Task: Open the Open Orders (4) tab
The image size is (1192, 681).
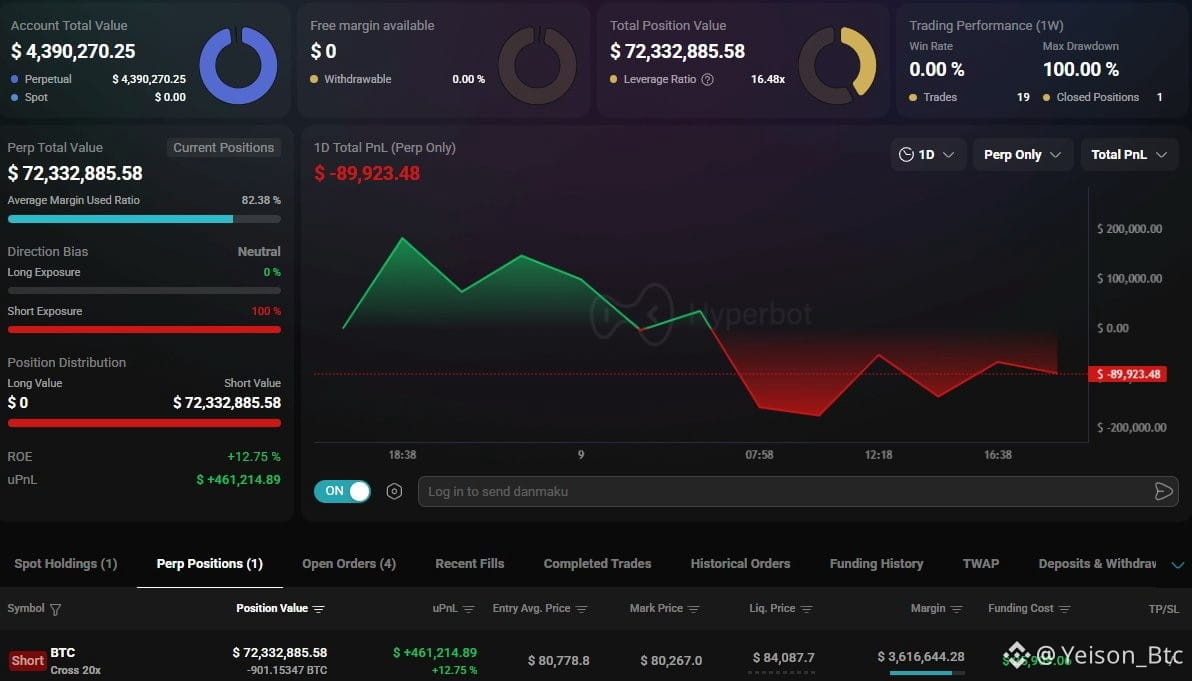Action: (x=349, y=563)
